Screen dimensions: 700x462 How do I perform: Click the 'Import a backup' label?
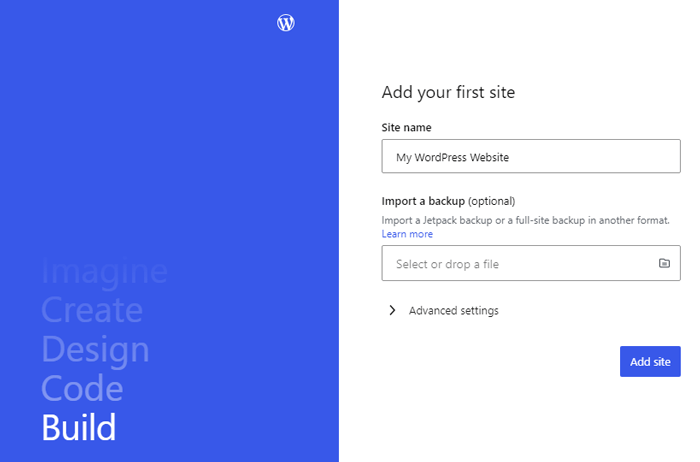[x=423, y=201]
